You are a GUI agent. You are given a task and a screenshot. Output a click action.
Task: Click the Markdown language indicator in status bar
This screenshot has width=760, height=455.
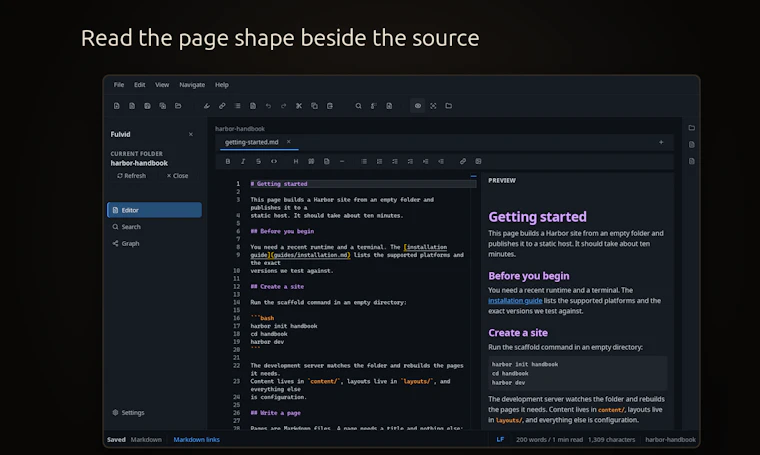click(x=146, y=439)
